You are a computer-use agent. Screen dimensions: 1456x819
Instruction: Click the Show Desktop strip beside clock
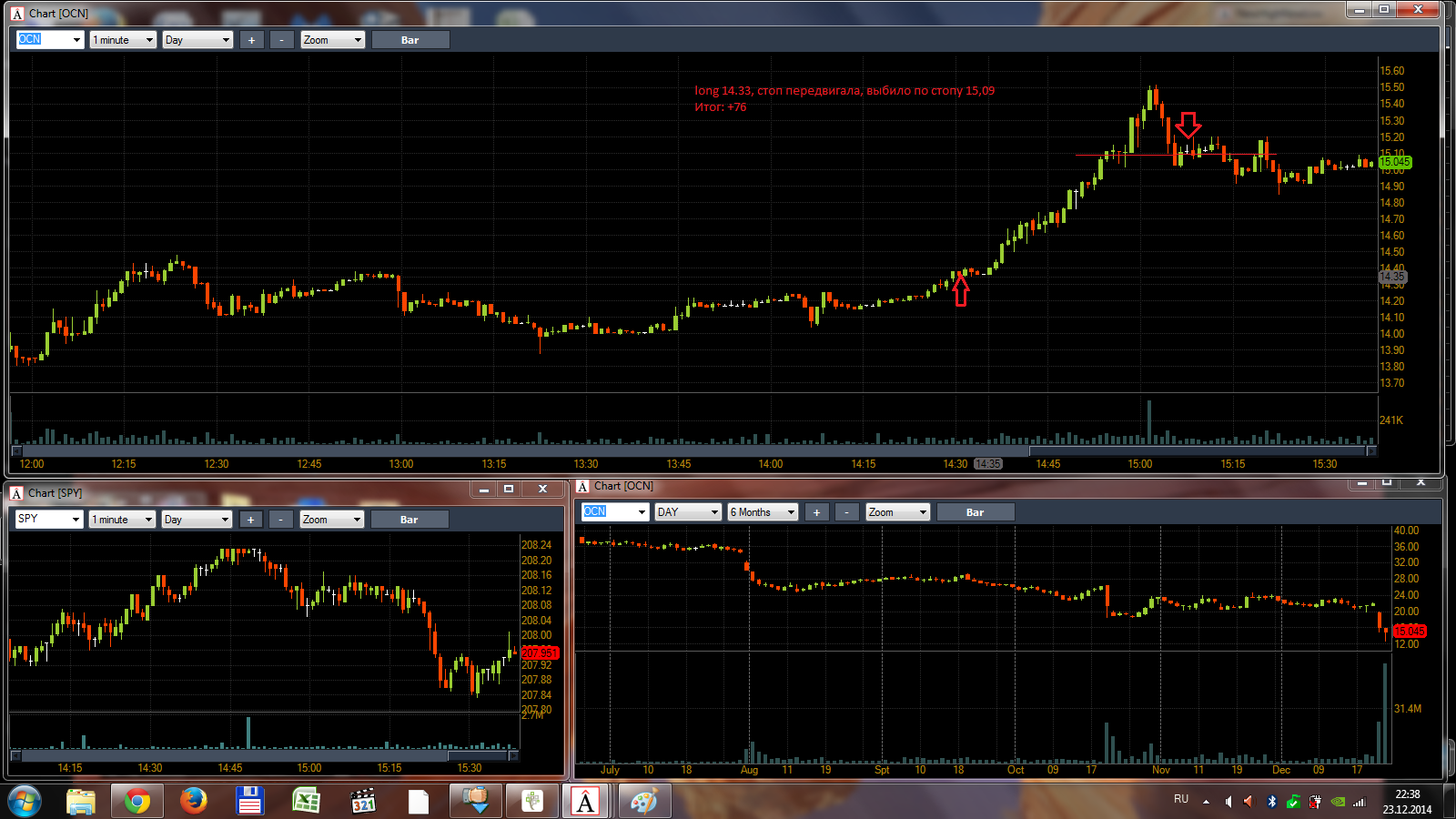pyautogui.click(x=1450, y=802)
